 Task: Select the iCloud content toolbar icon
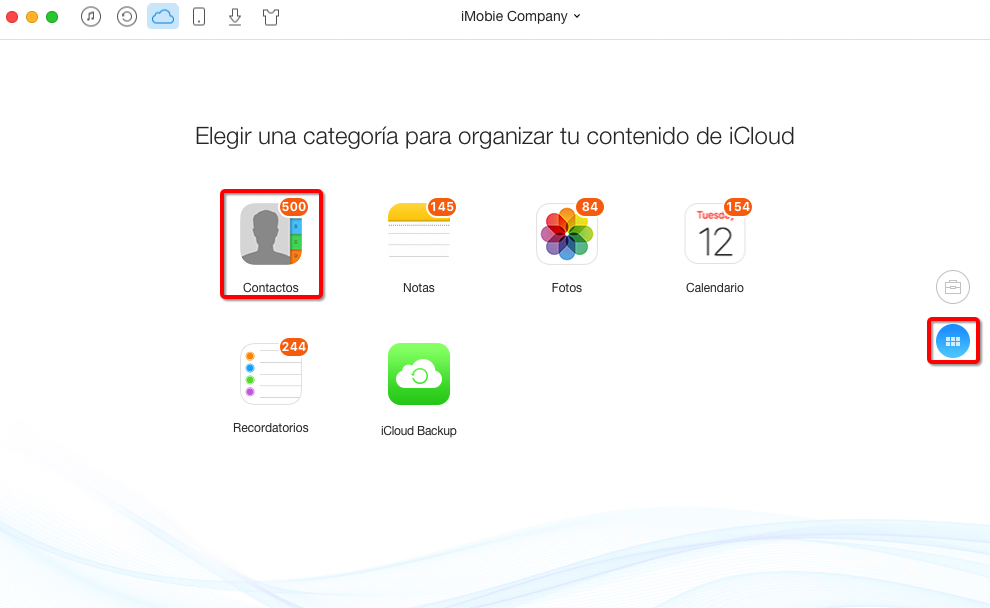[x=163, y=16]
